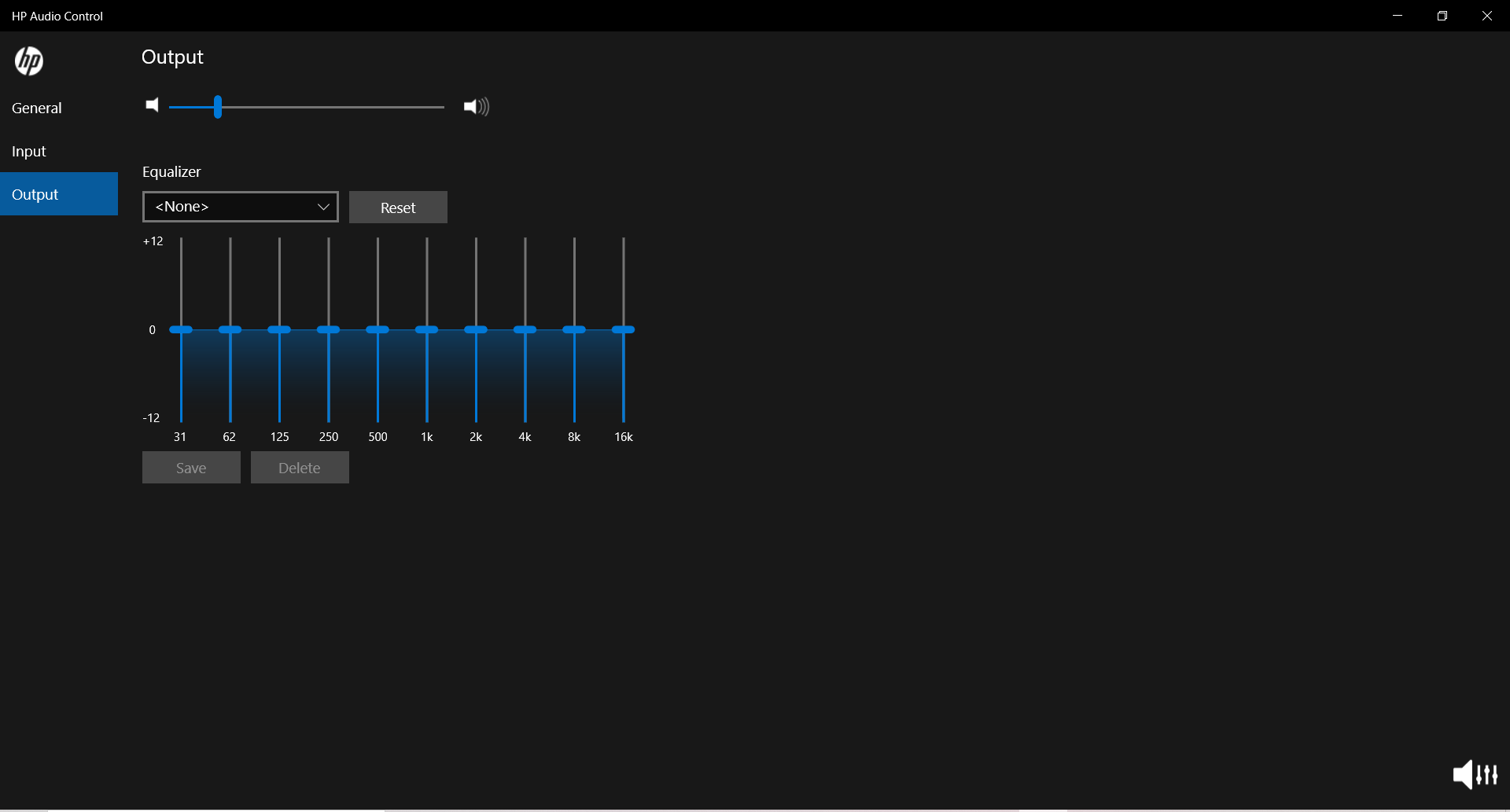1510x812 pixels.
Task: Click the loud speaker icon to raise volume
Action: pyautogui.click(x=476, y=106)
